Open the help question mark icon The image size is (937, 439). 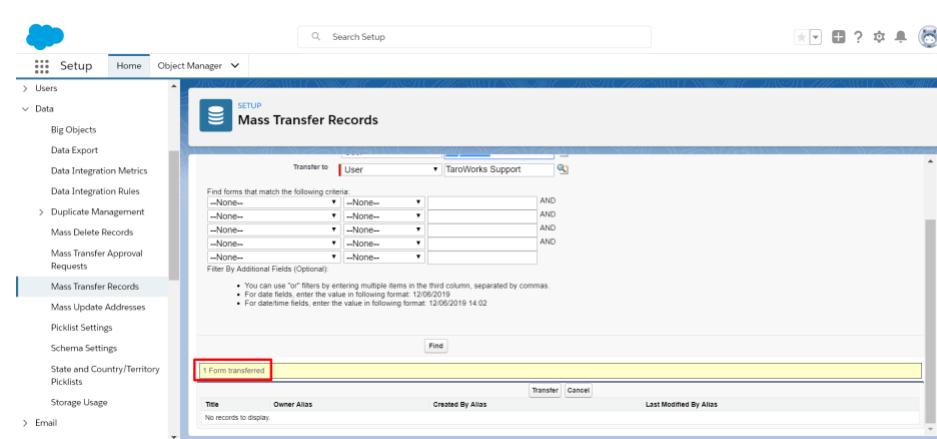point(858,37)
